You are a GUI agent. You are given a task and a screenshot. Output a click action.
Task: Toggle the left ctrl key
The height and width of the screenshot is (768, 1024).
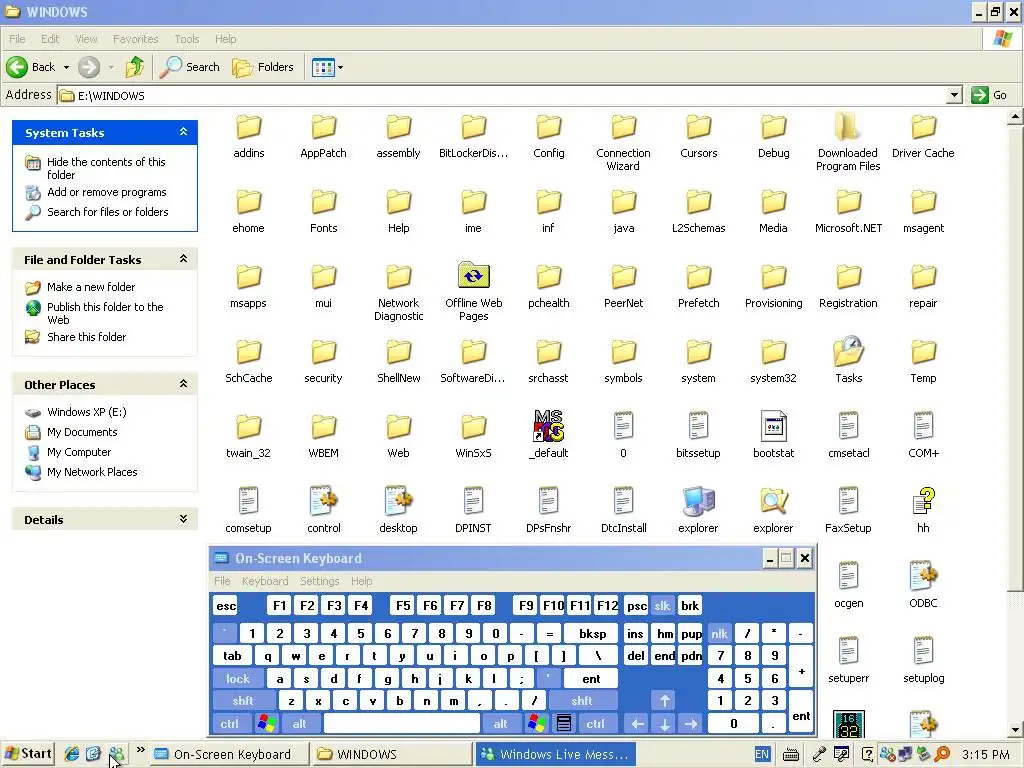229,723
